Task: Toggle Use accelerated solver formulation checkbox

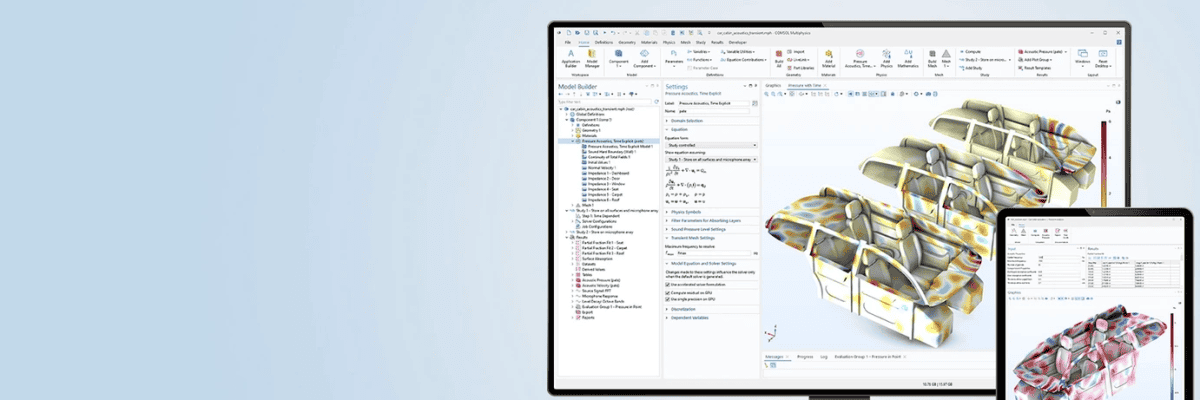Action: [x=668, y=285]
